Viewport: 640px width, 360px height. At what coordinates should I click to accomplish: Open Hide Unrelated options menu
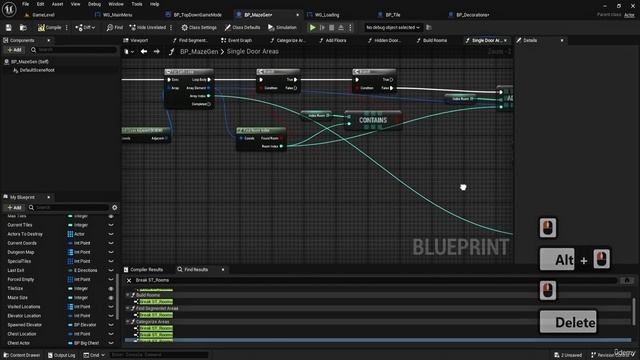(171, 28)
